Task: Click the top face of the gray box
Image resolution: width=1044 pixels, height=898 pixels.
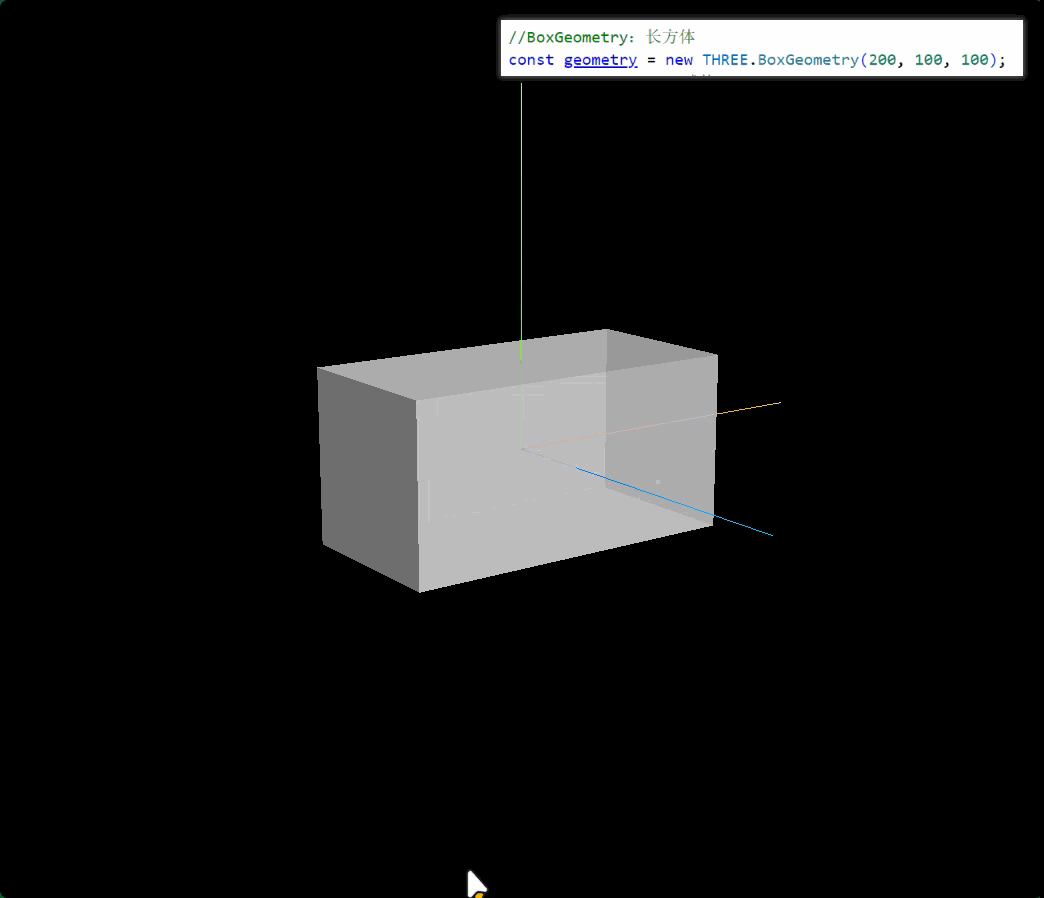Action: pos(517,363)
